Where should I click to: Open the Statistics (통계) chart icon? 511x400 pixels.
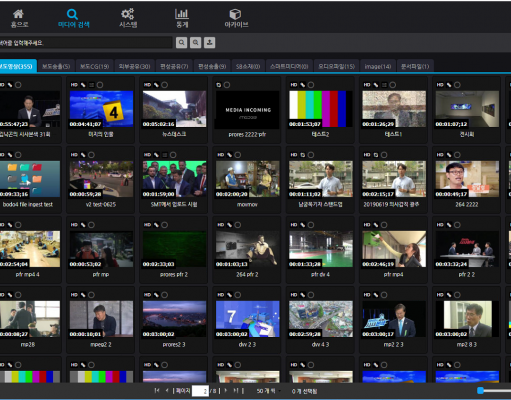click(182, 18)
